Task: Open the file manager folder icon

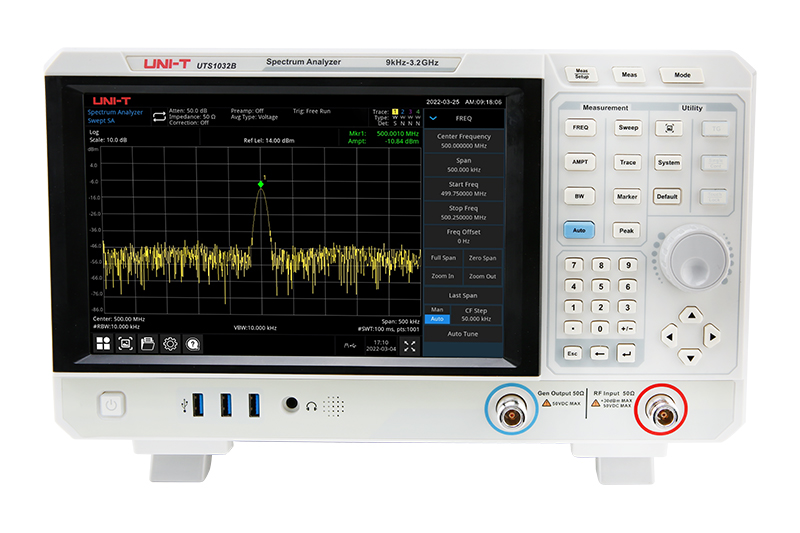Action: click(147, 344)
